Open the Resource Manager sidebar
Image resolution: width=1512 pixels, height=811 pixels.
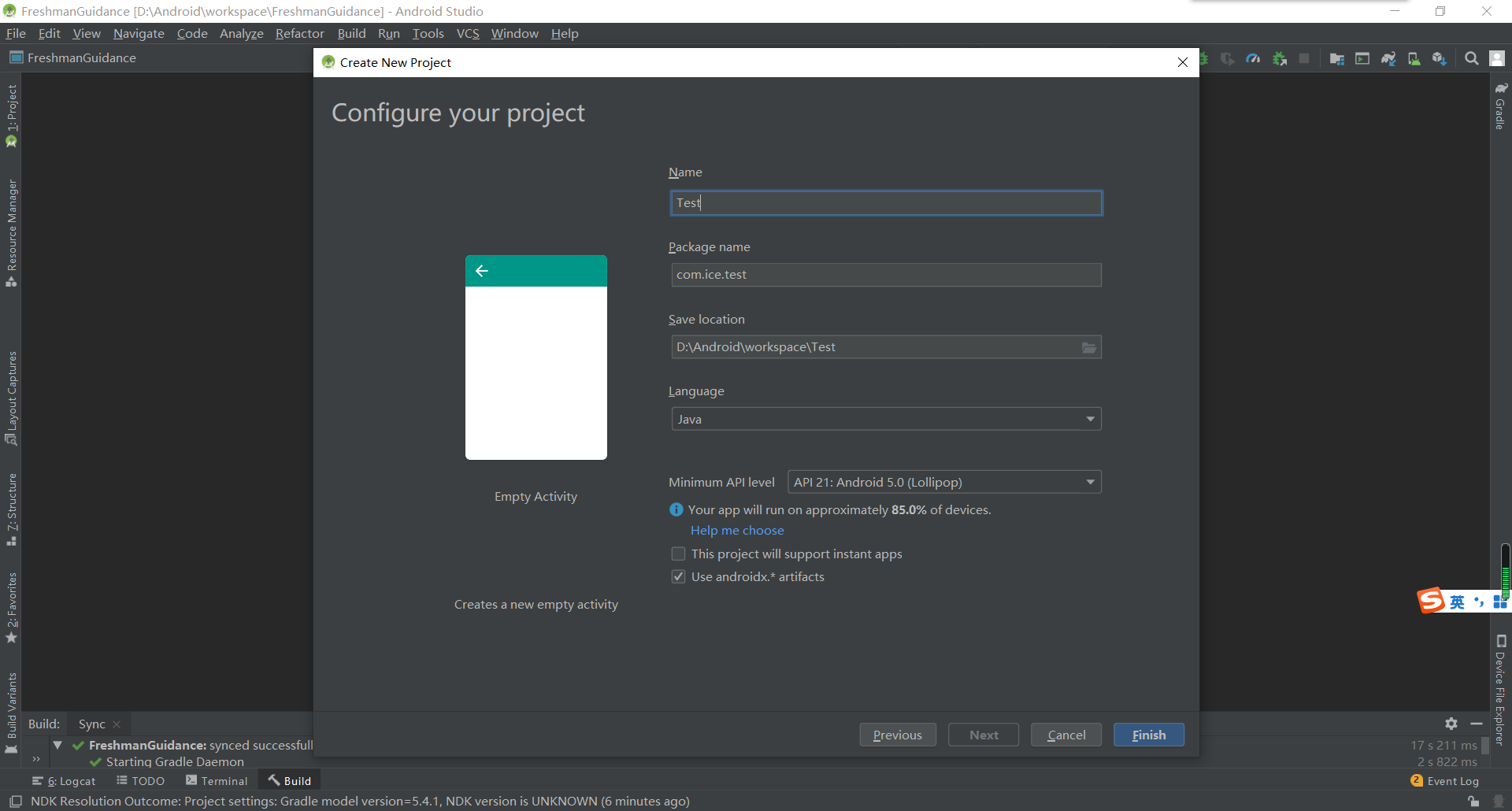[12, 228]
